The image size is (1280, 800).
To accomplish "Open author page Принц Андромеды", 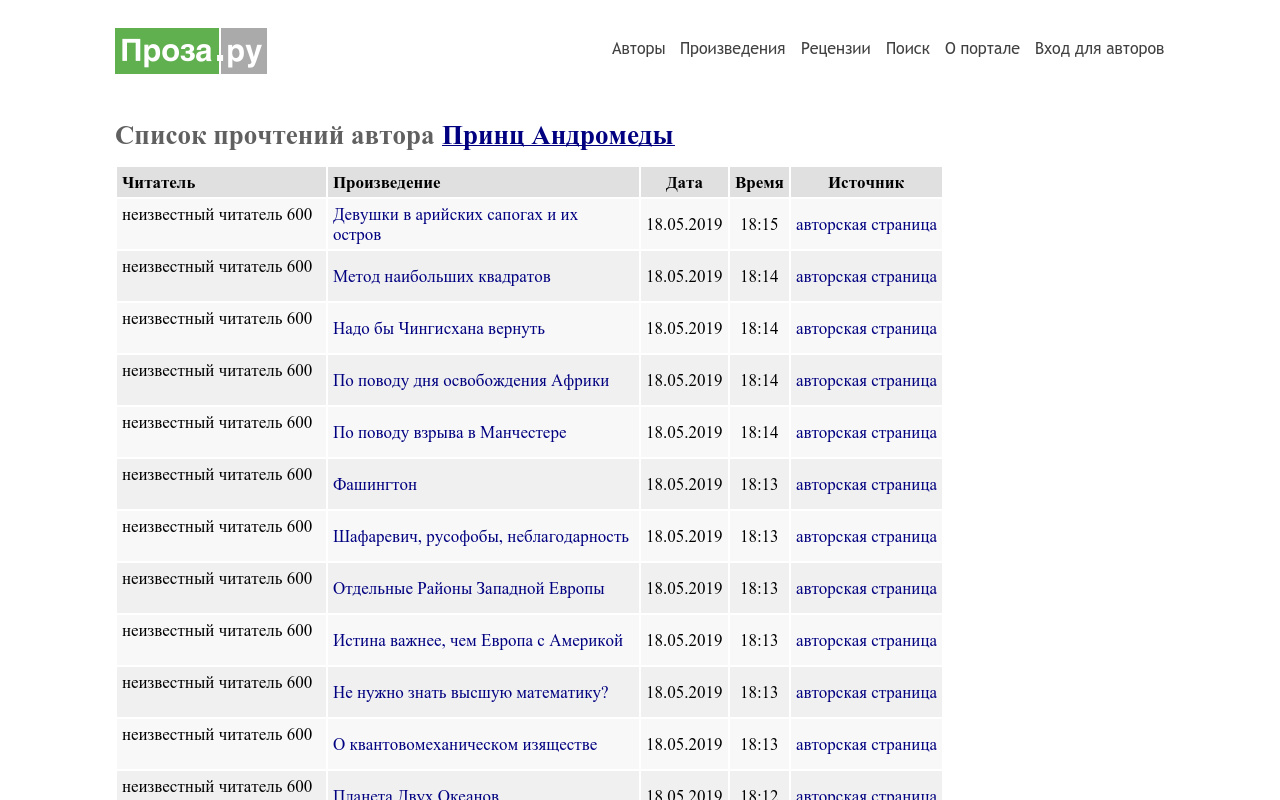I will [558, 135].
